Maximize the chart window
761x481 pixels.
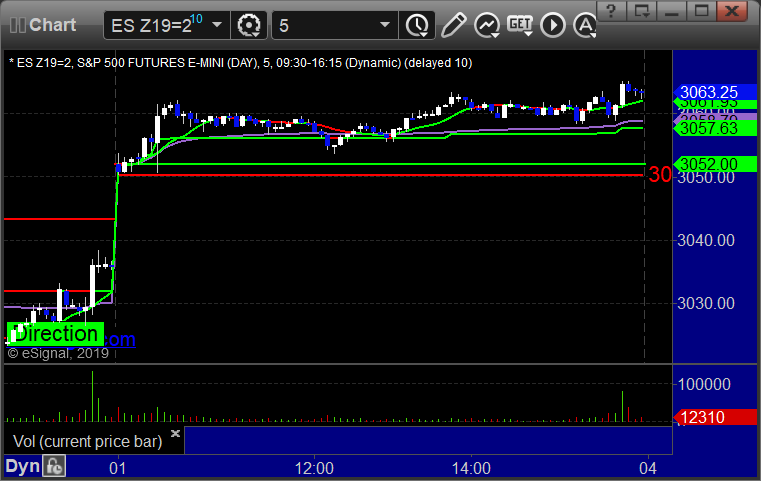coord(702,11)
